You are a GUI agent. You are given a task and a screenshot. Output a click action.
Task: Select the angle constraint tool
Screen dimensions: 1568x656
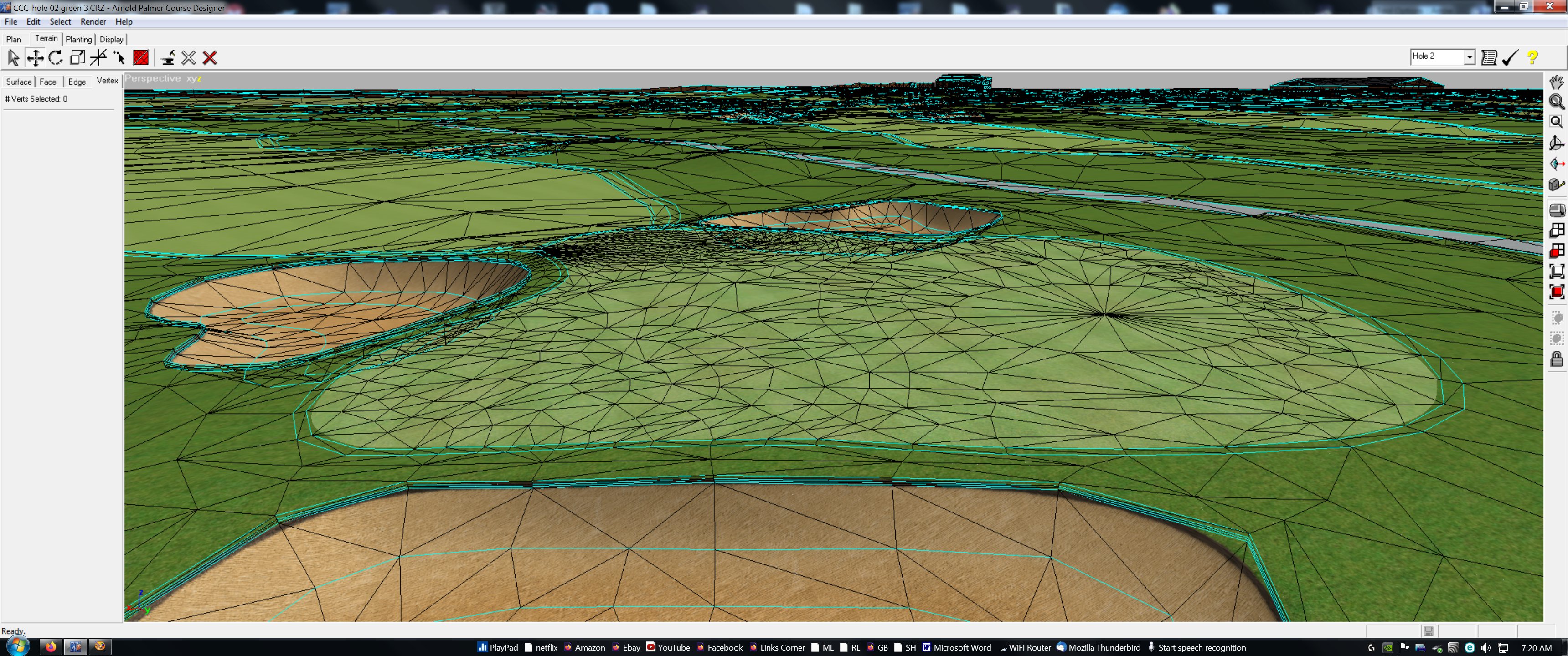(x=98, y=58)
